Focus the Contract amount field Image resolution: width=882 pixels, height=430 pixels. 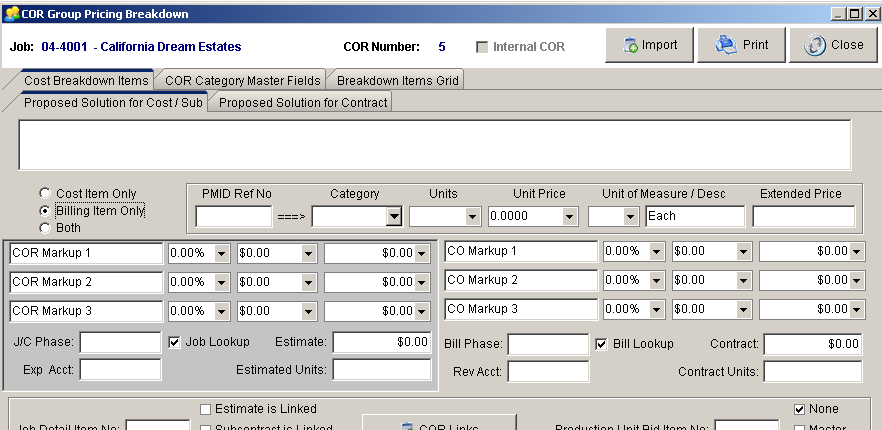813,344
